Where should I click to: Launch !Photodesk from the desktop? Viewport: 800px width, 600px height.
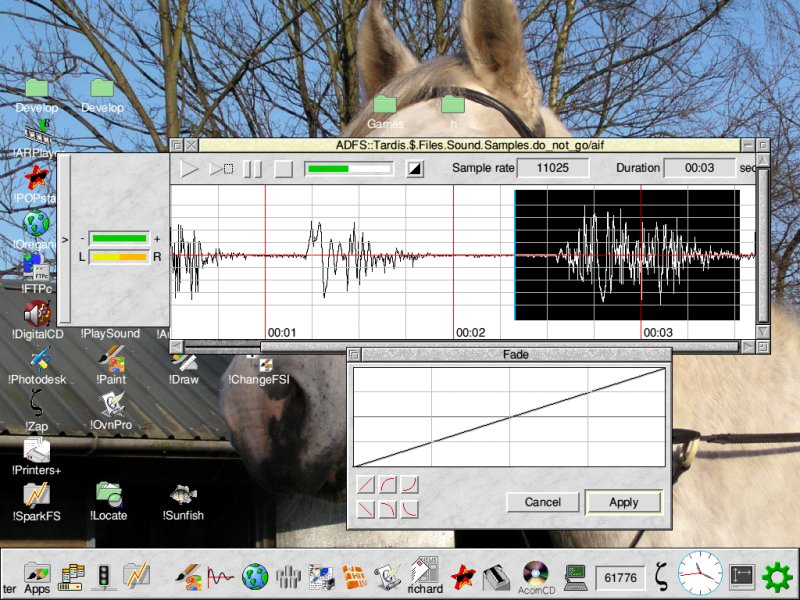coord(37,365)
